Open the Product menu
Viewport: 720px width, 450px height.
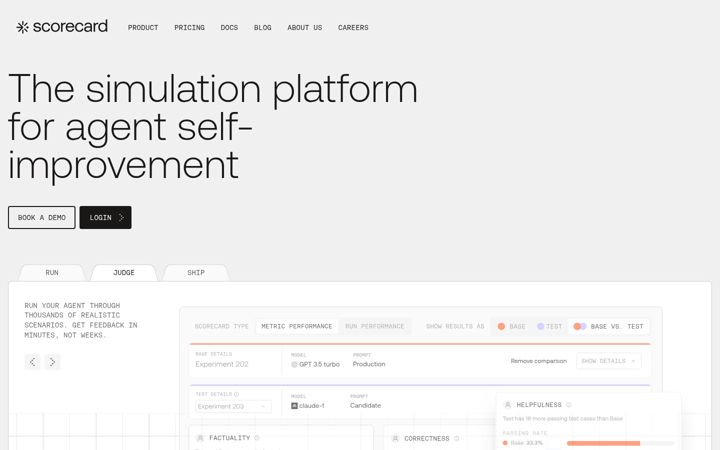[x=143, y=28]
